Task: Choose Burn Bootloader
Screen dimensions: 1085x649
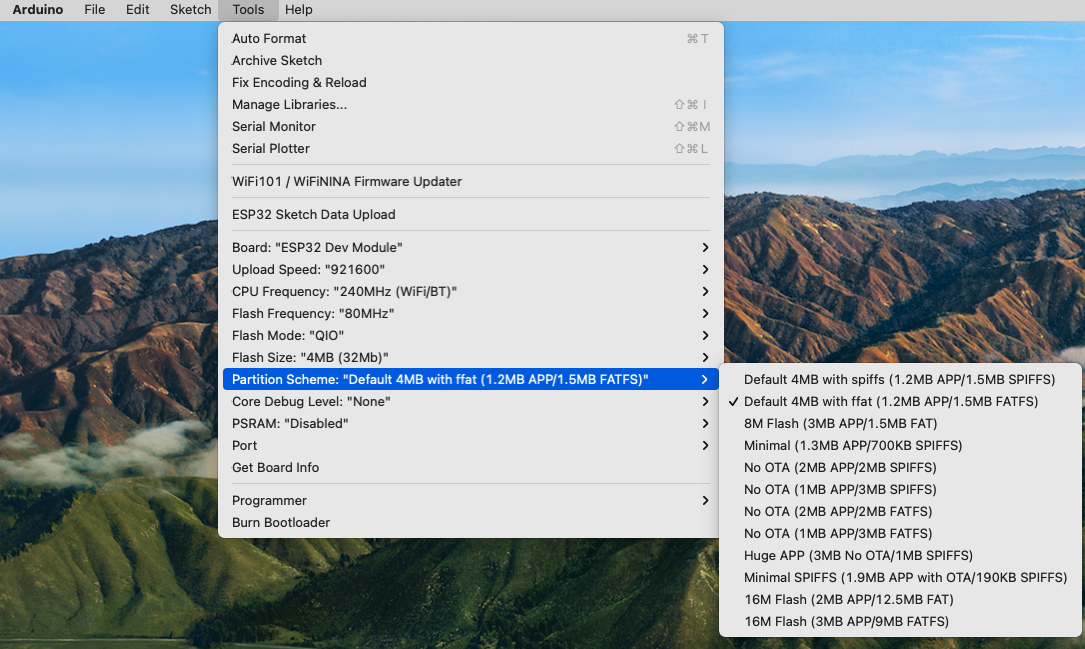Action: click(471, 522)
